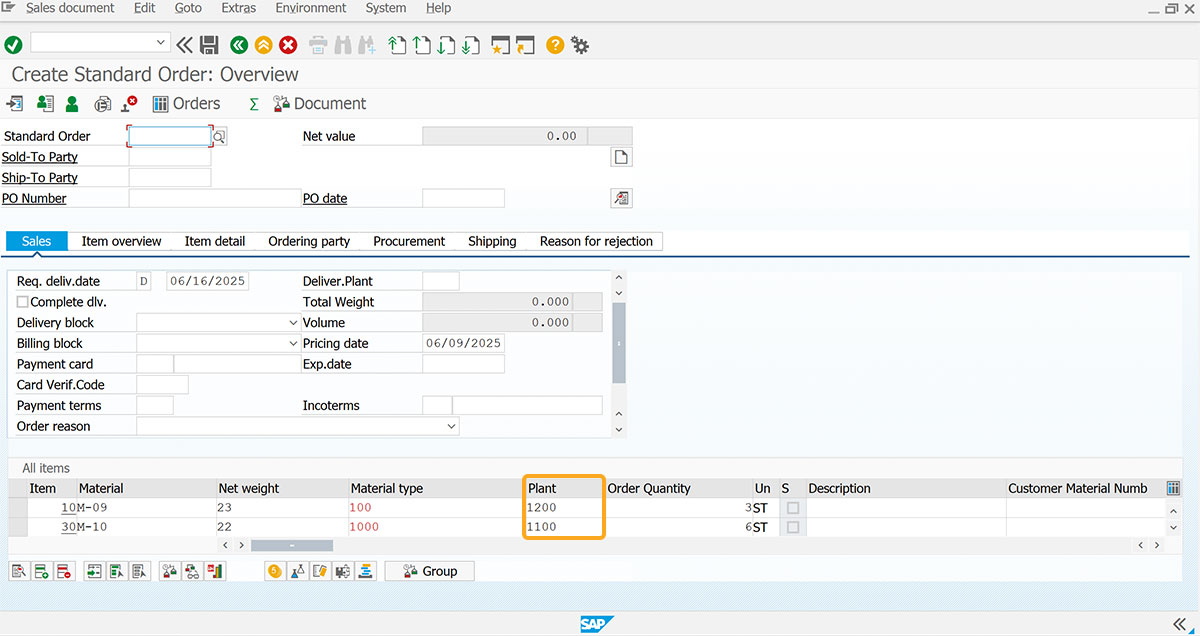Open the Delivery block dropdown

(293, 323)
